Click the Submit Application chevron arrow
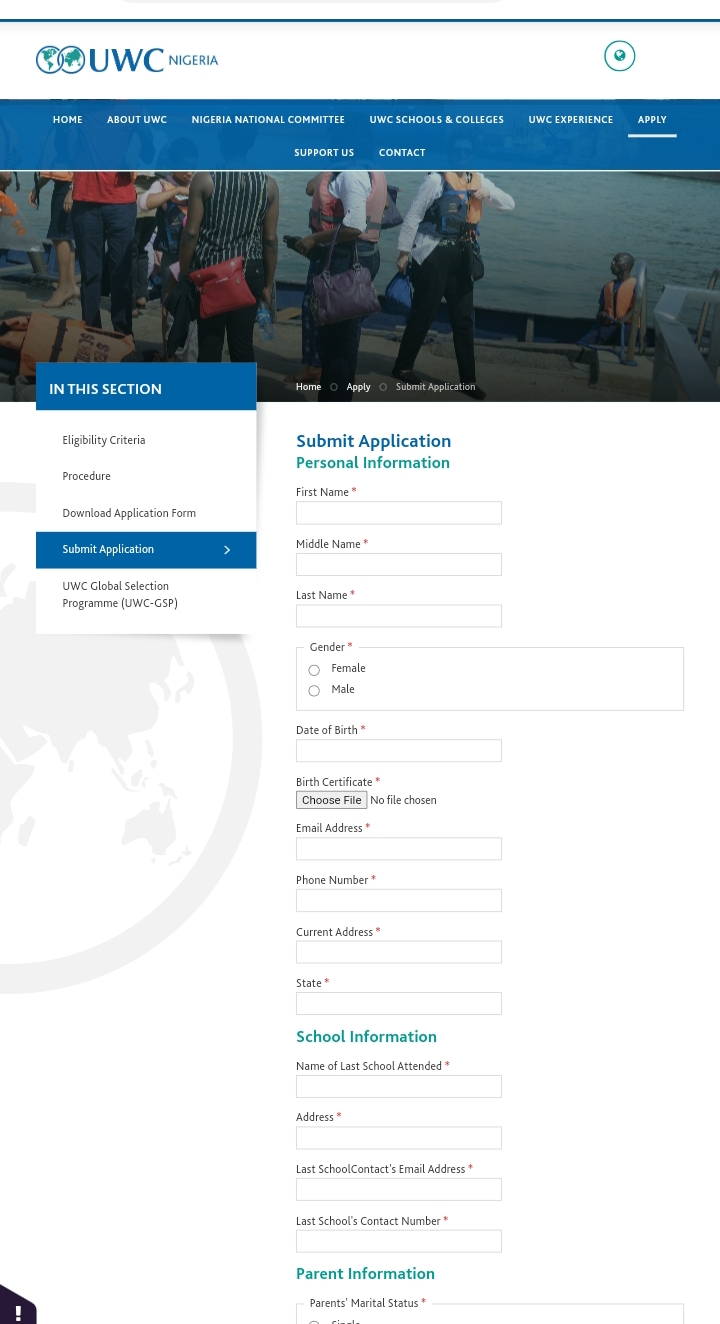The width and height of the screenshot is (720, 1324). 227,550
